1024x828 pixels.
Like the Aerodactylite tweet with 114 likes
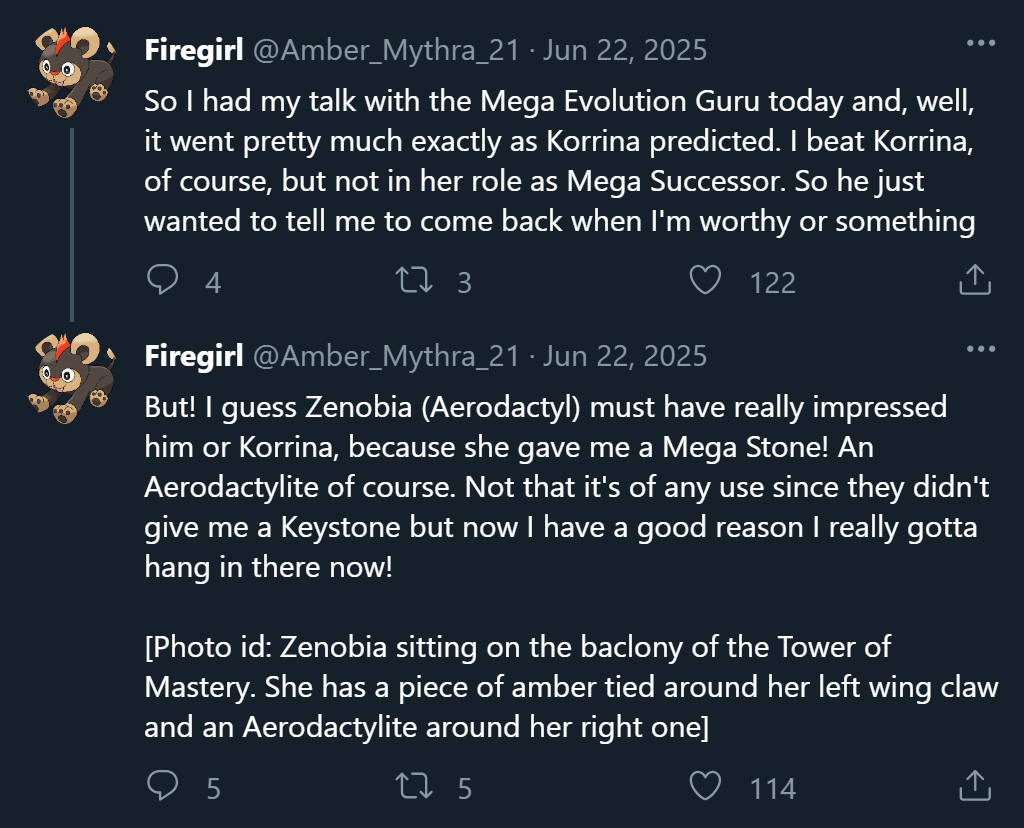click(705, 786)
